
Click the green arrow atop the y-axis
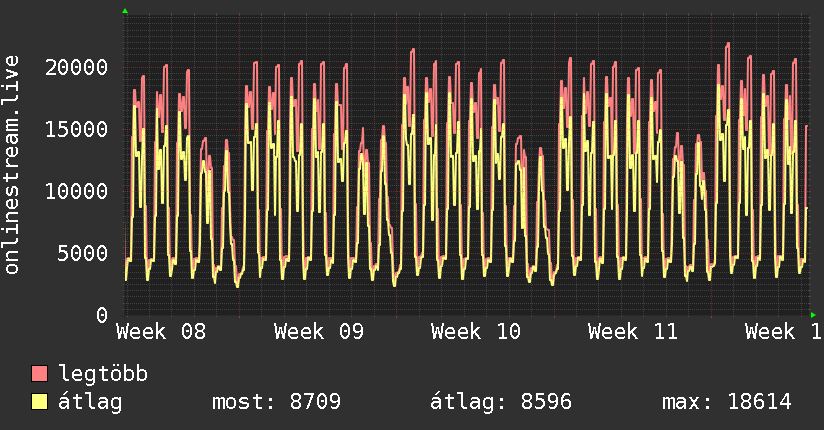point(125,11)
